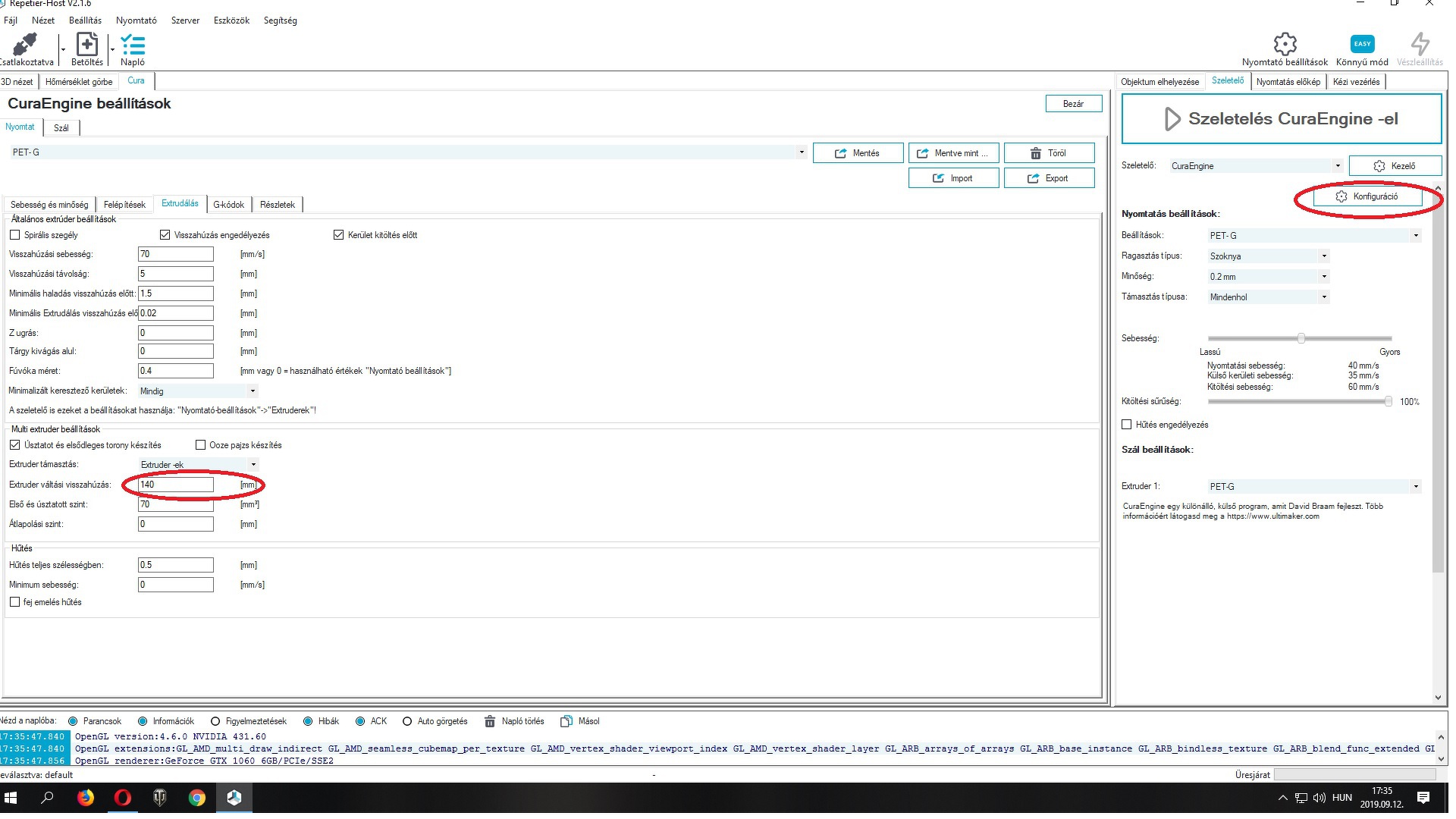Open the Napló log icon
The width and height of the screenshot is (1456, 819).
[133, 45]
